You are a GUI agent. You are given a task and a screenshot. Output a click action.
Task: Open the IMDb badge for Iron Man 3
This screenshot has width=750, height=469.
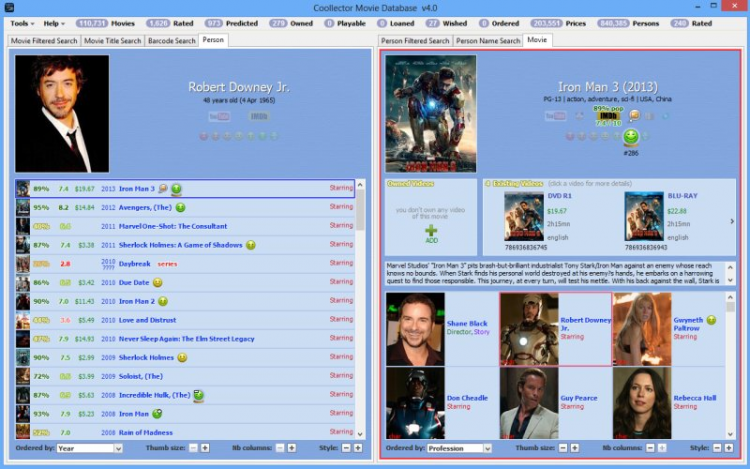608,116
